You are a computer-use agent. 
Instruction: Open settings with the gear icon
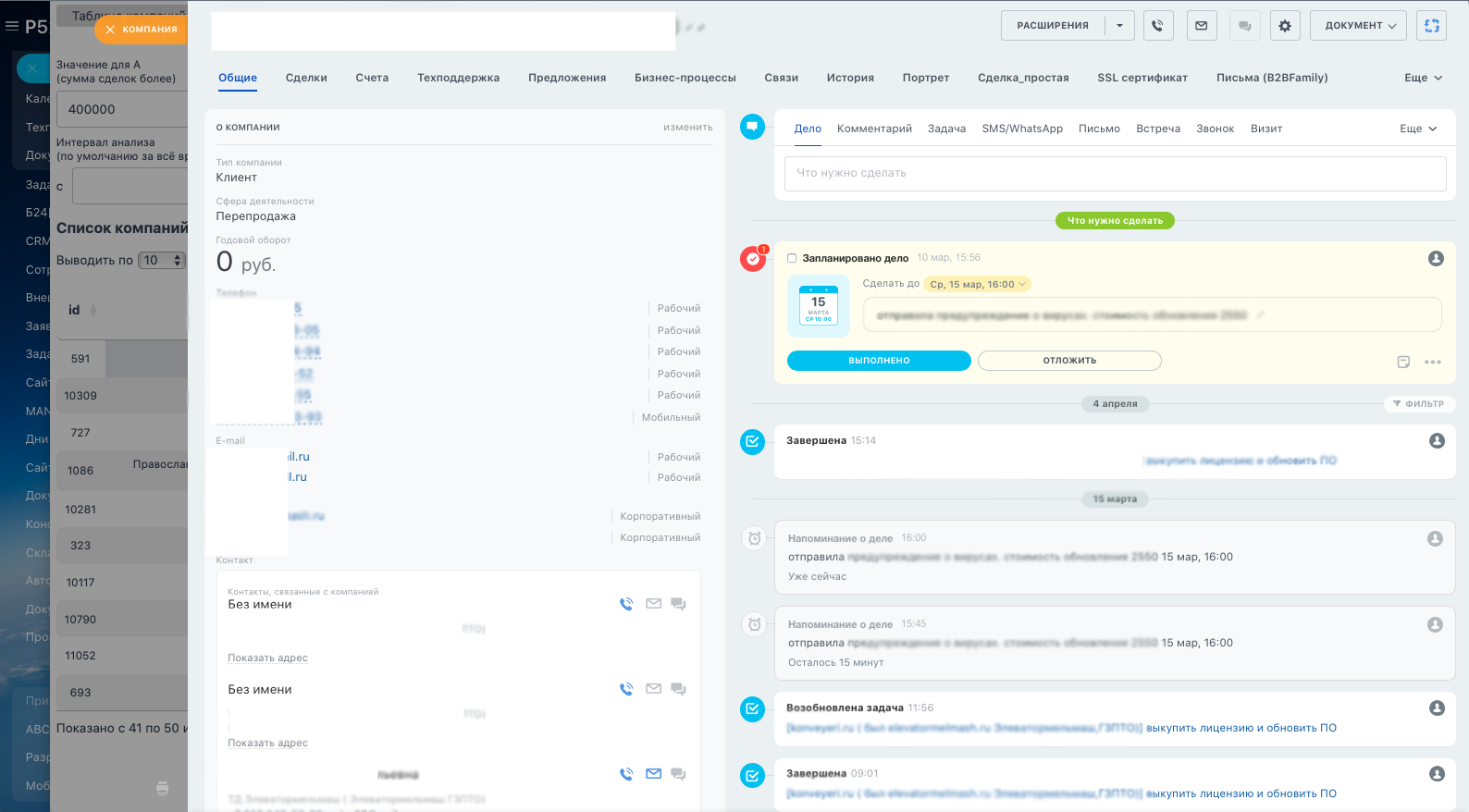tap(1285, 26)
